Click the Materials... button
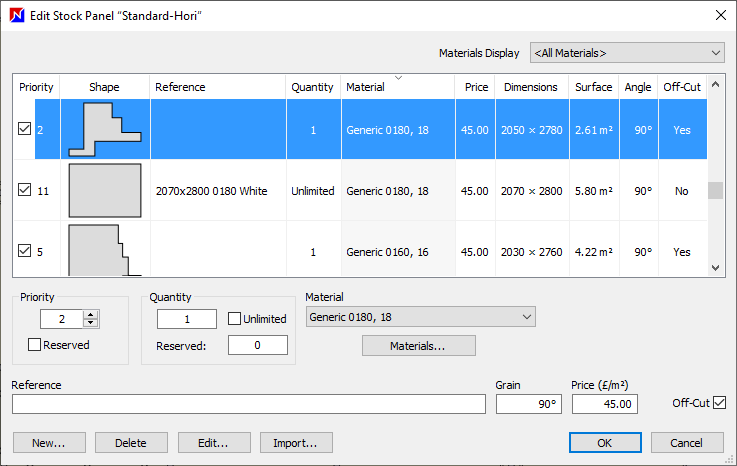Viewport: 737px width, 466px height. click(x=419, y=346)
